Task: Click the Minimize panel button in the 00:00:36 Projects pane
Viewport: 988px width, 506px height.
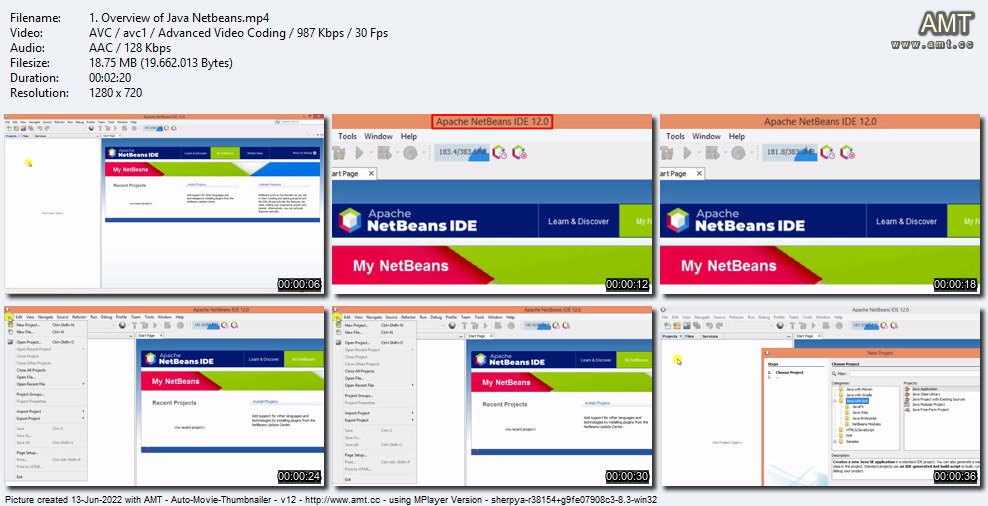Action: tap(789, 336)
